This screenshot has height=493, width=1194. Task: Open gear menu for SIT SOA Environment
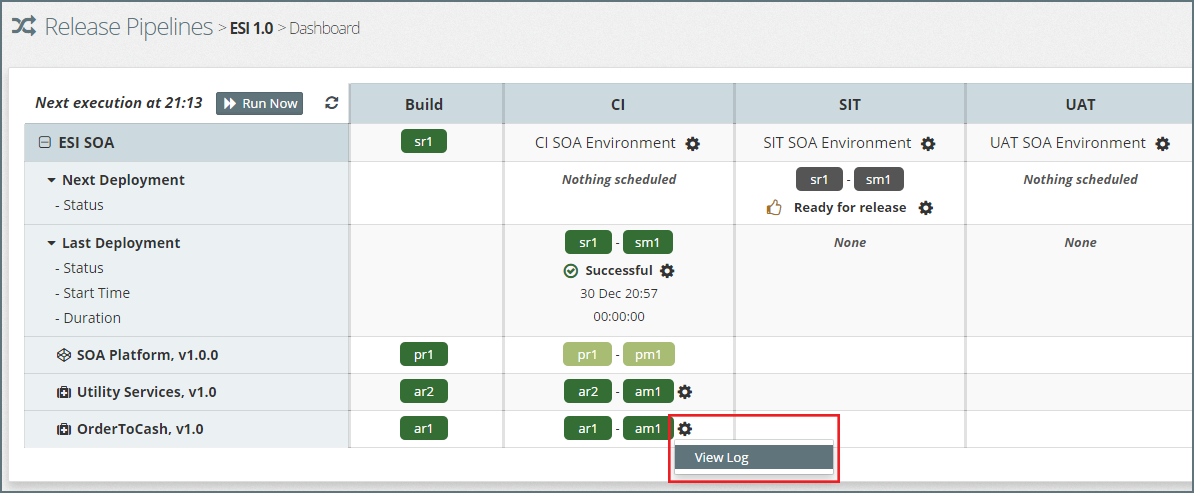coord(928,144)
